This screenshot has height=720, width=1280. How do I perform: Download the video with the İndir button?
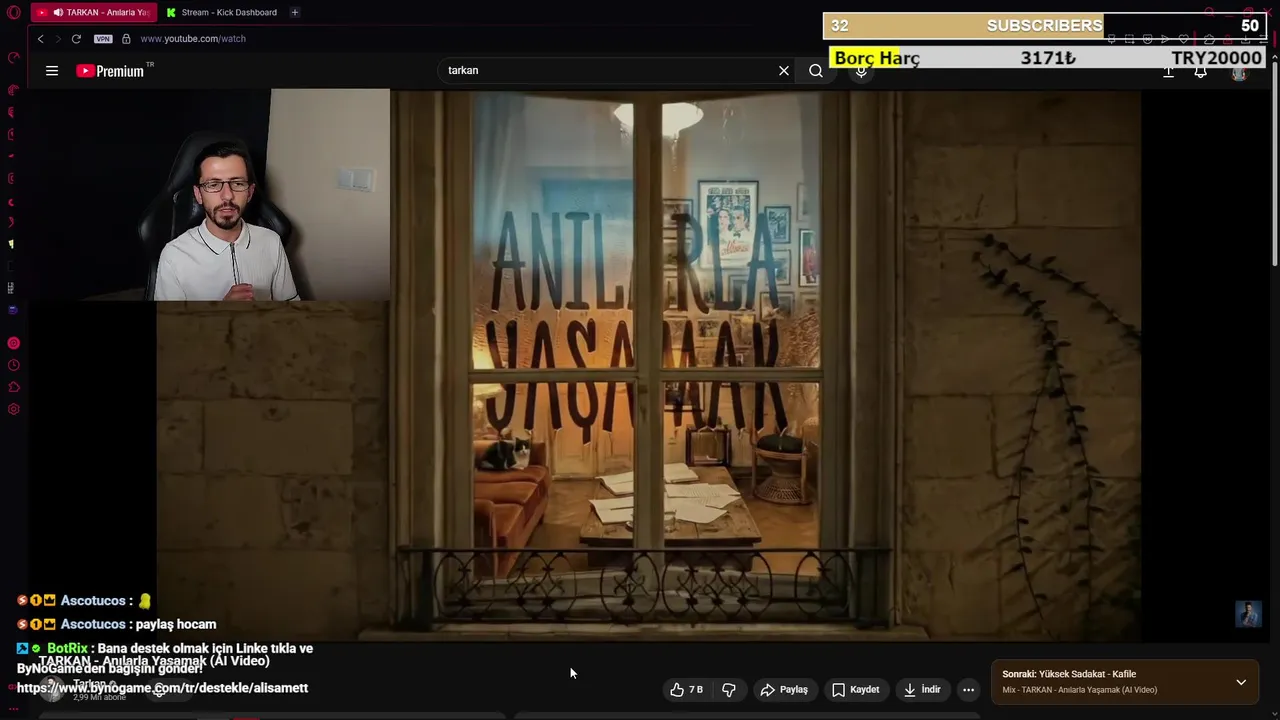point(922,689)
